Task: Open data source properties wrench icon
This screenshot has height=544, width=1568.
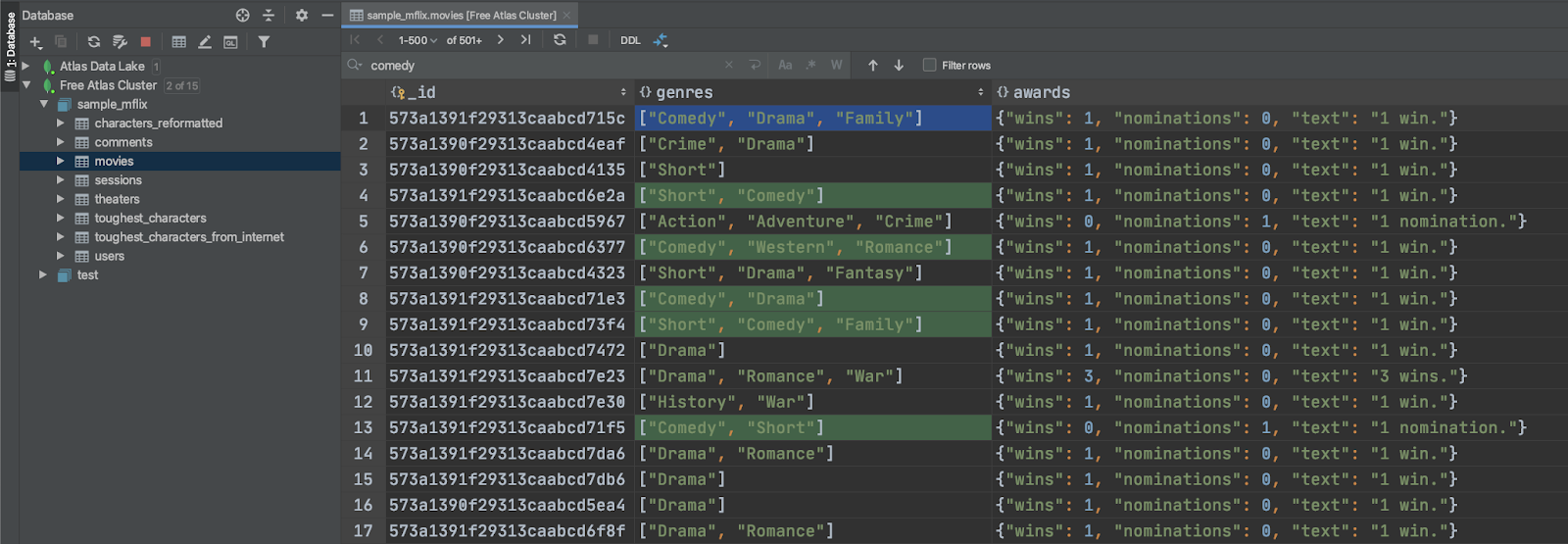Action: coord(120,42)
